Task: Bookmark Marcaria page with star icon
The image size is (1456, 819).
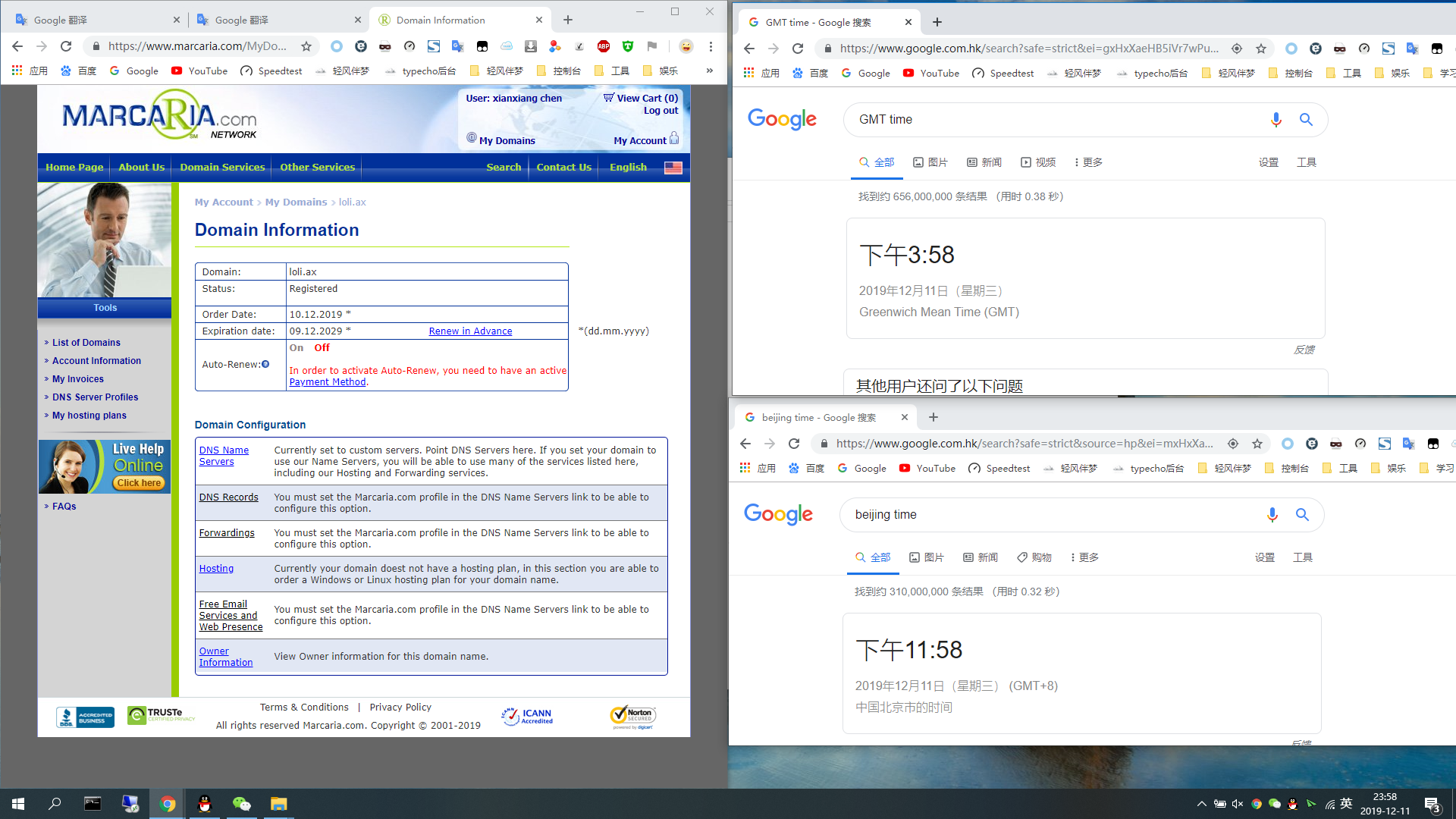Action: click(306, 46)
